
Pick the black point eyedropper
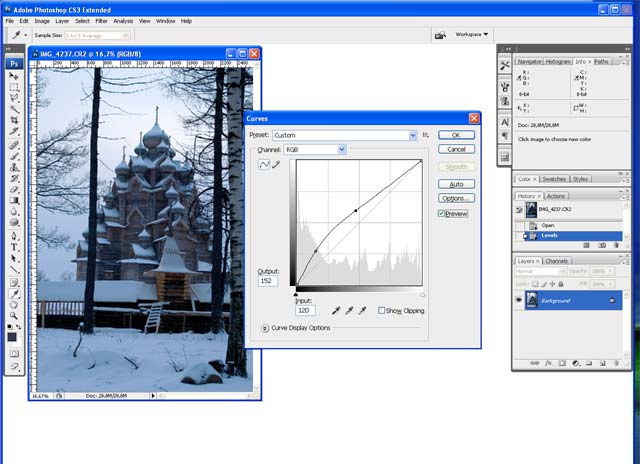click(x=337, y=311)
